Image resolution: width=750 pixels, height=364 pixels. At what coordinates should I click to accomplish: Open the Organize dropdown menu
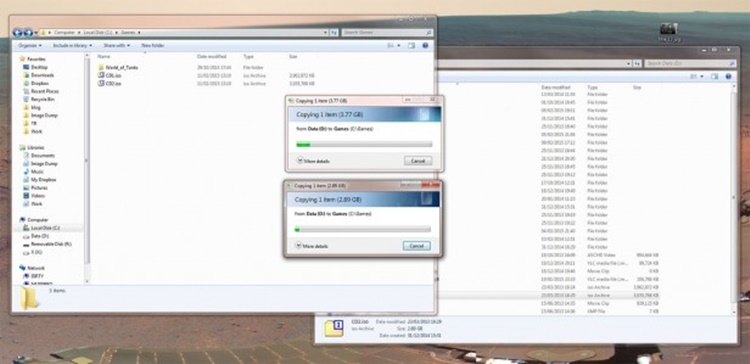click(x=30, y=45)
